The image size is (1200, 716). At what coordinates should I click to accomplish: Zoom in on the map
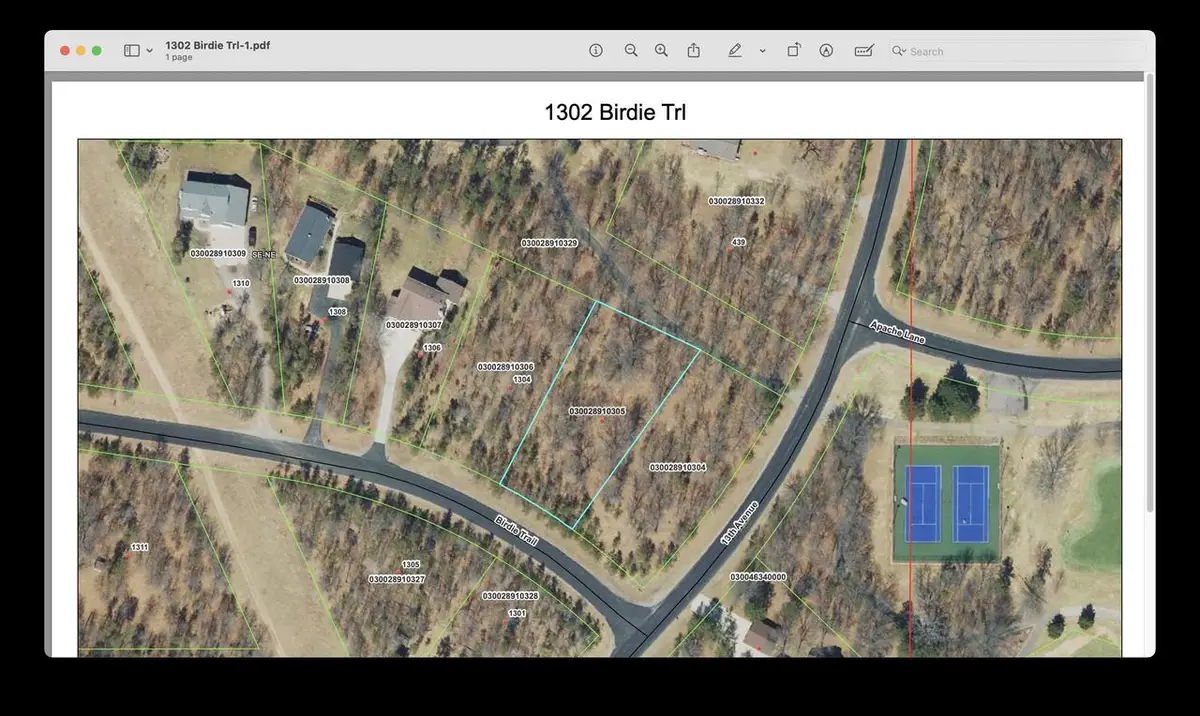click(x=661, y=50)
